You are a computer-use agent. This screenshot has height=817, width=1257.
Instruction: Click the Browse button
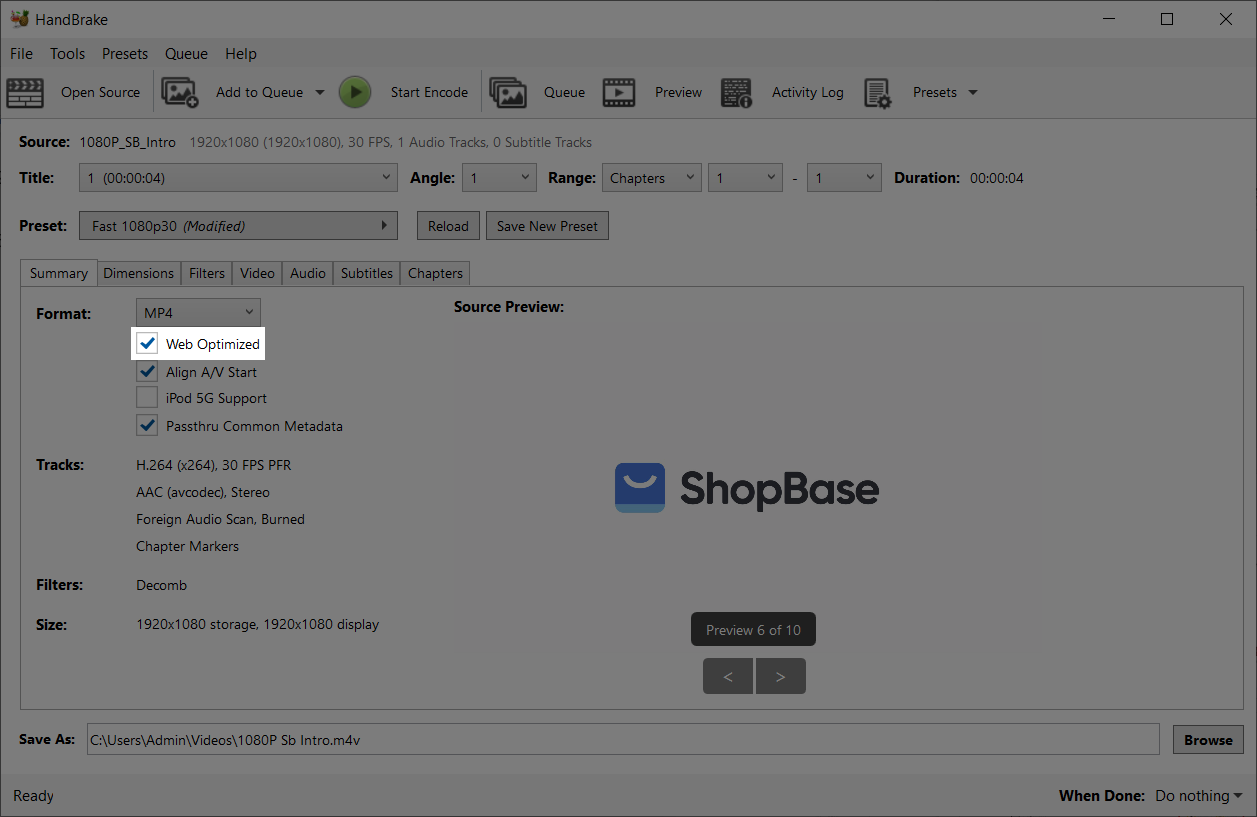tap(1208, 740)
